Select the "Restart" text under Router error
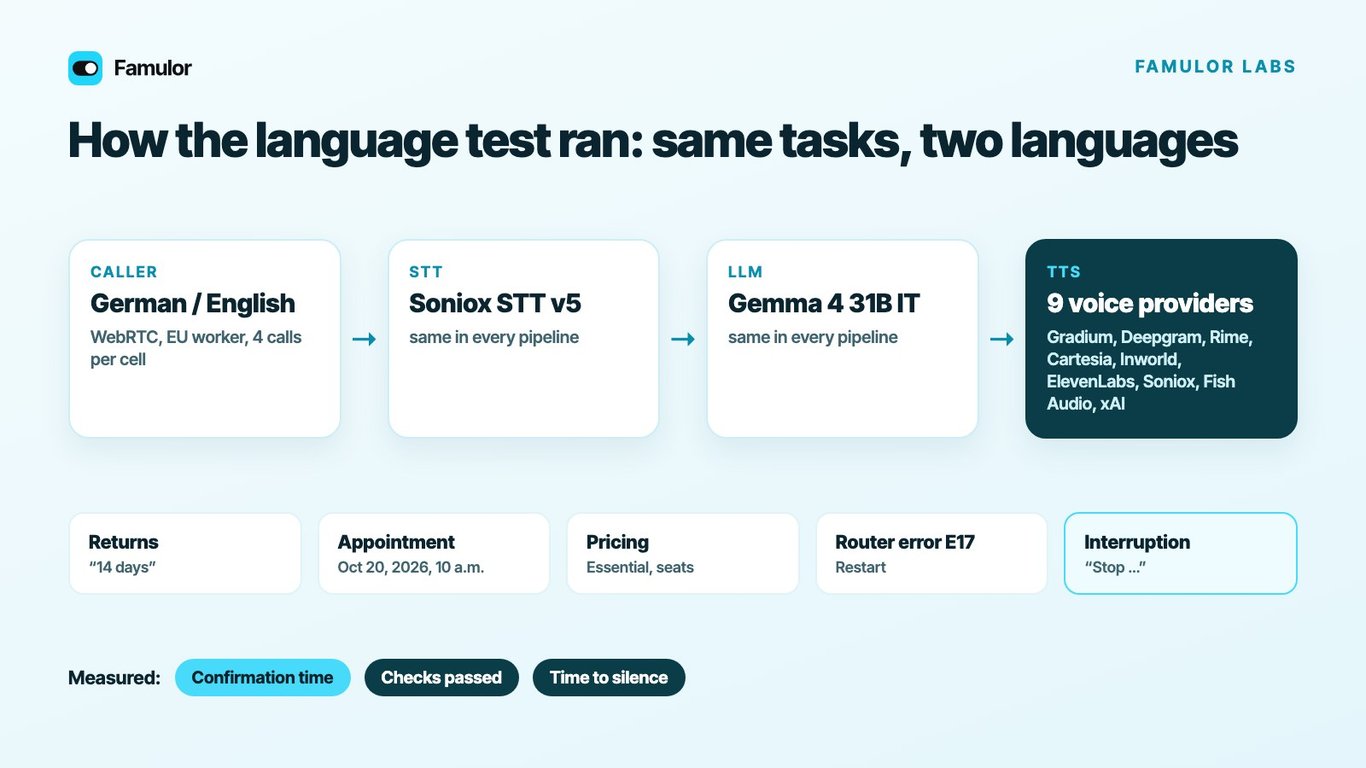This screenshot has width=1366, height=768. click(x=861, y=567)
